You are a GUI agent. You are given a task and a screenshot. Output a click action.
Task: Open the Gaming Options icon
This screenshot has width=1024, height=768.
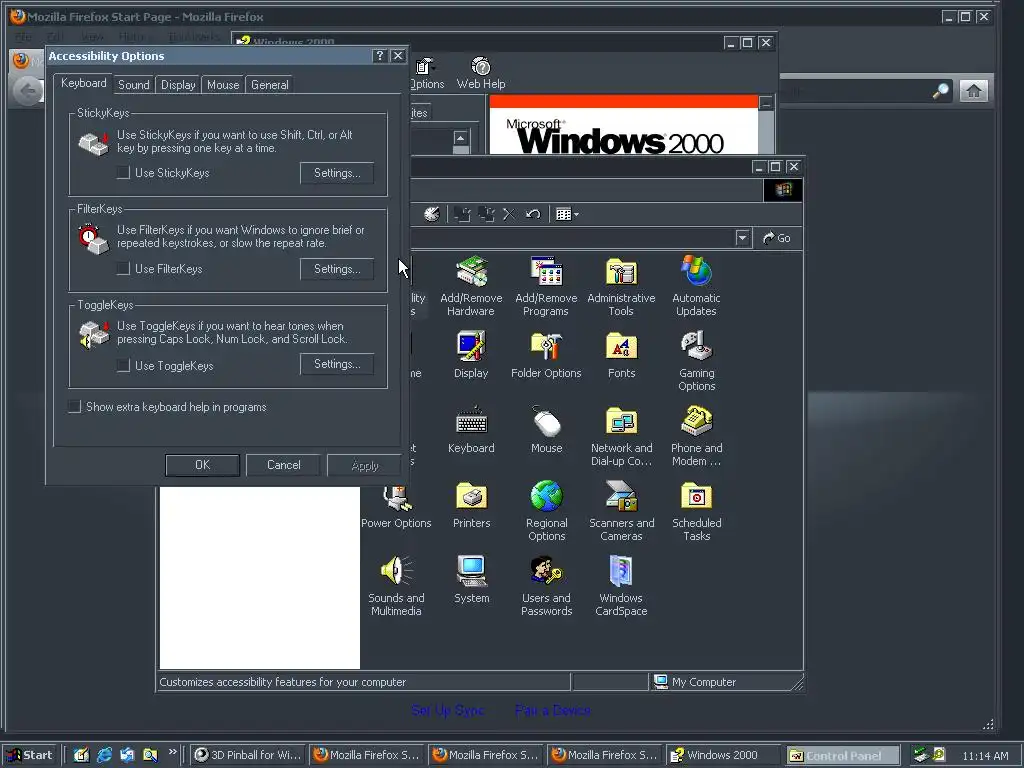point(696,360)
